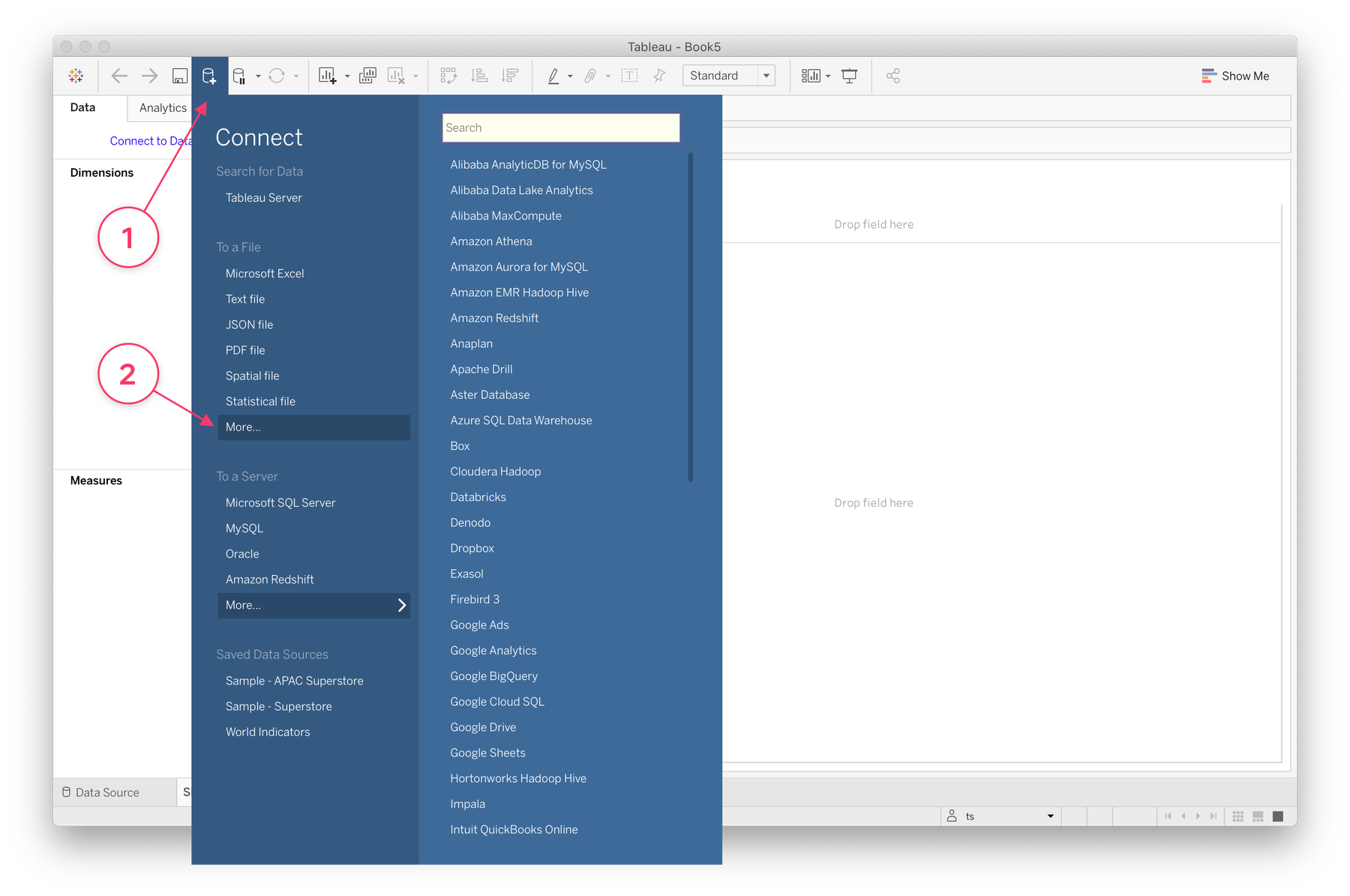This screenshot has width=1350, height=896.
Task: Click the redo forward arrow
Action: tap(150, 76)
